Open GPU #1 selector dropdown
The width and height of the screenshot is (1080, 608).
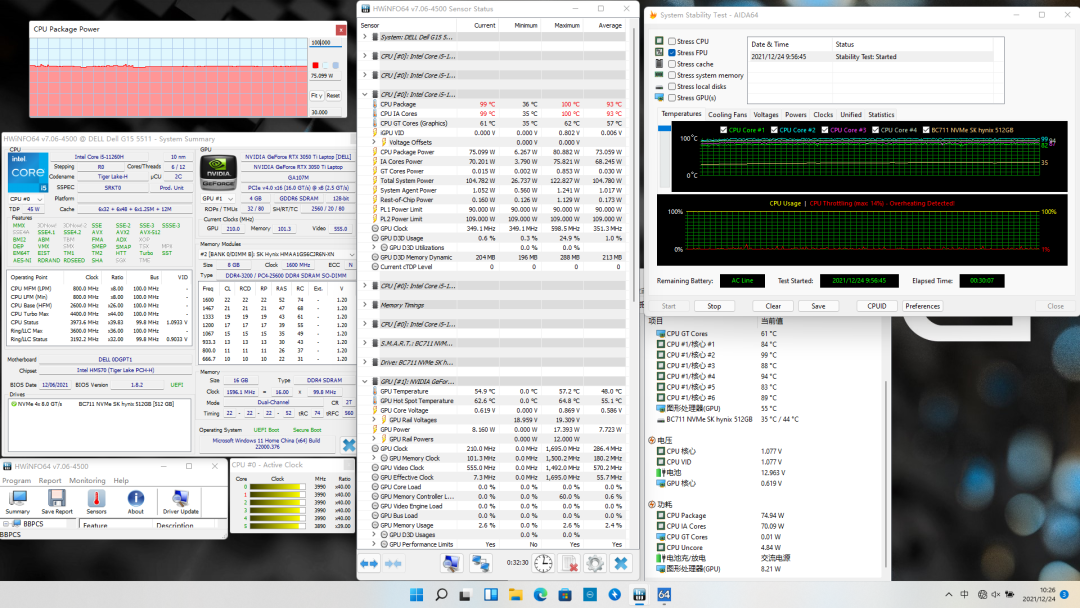[x=218, y=198]
